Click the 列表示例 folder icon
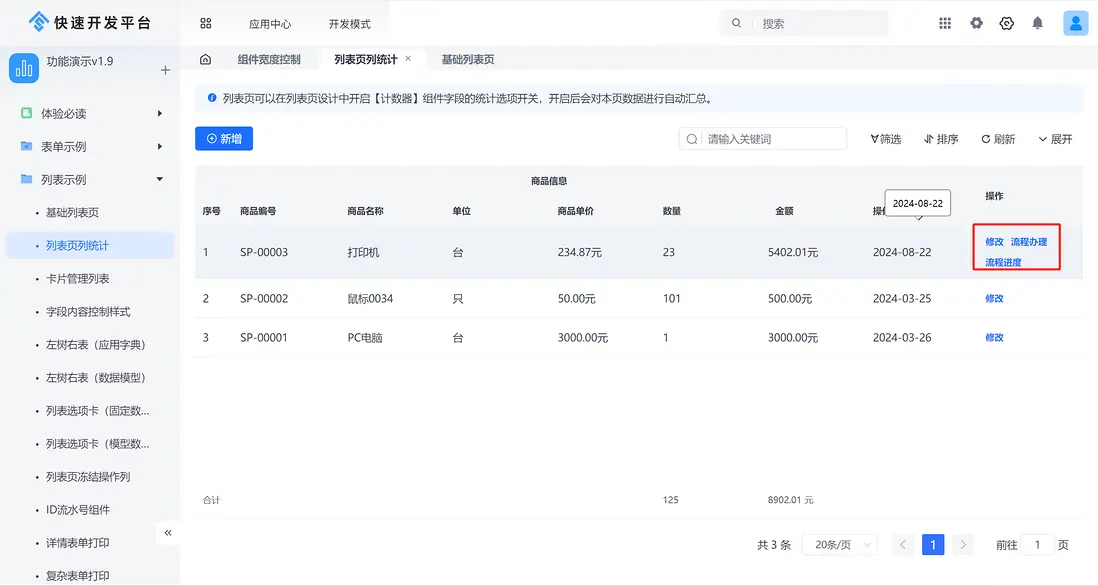The image size is (1098, 586). pyautogui.click(x=27, y=179)
